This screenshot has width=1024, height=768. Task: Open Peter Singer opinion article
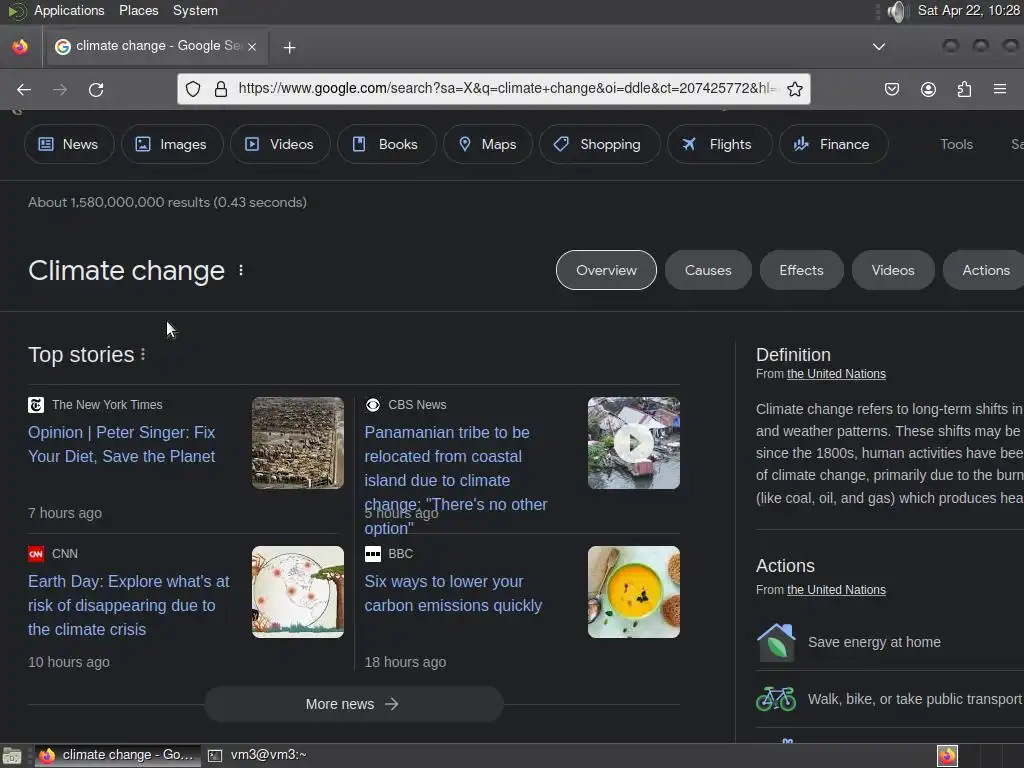[x=121, y=444]
